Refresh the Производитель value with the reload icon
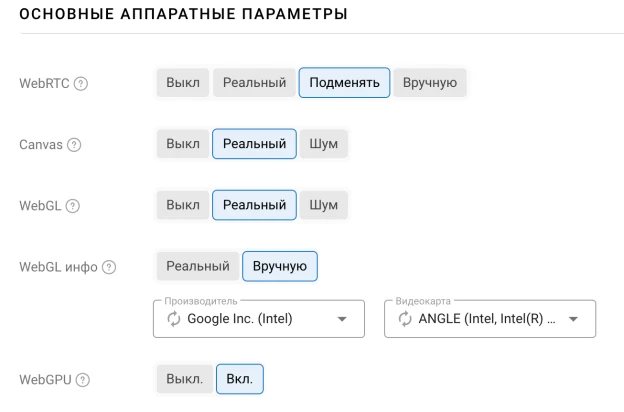Image resolution: width=624 pixels, height=412 pixels. (174, 319)
